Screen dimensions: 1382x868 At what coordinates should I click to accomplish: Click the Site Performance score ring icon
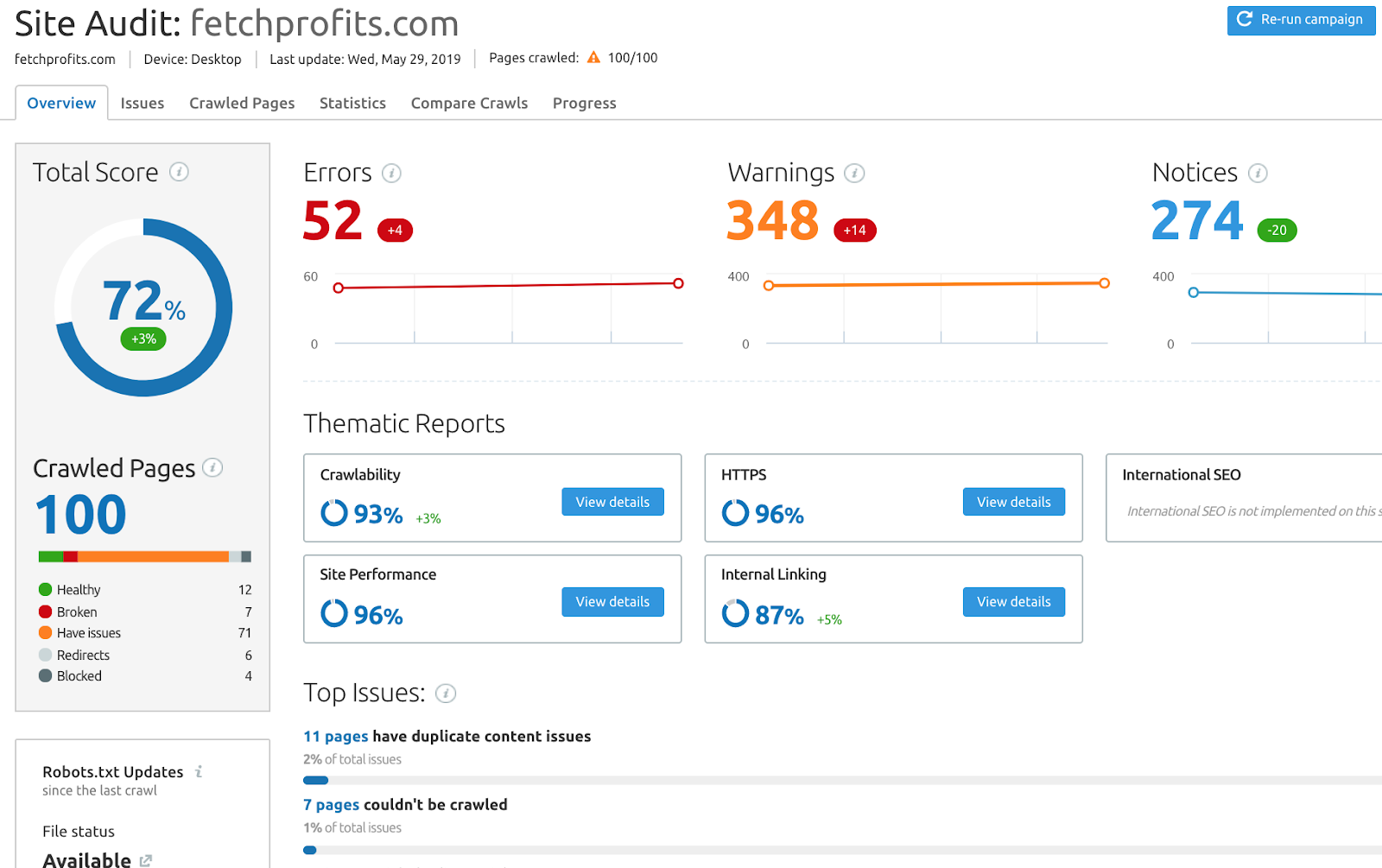pos(334,613)
